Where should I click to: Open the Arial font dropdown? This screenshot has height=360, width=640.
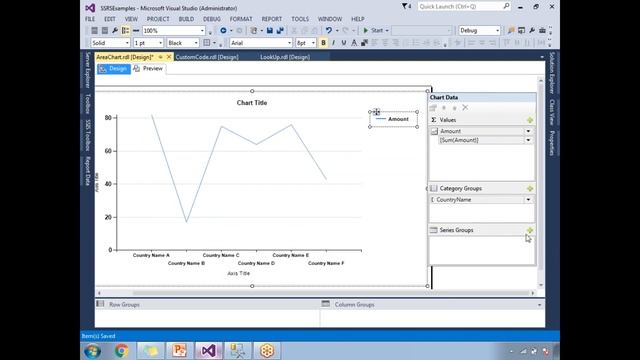[289, 43]
